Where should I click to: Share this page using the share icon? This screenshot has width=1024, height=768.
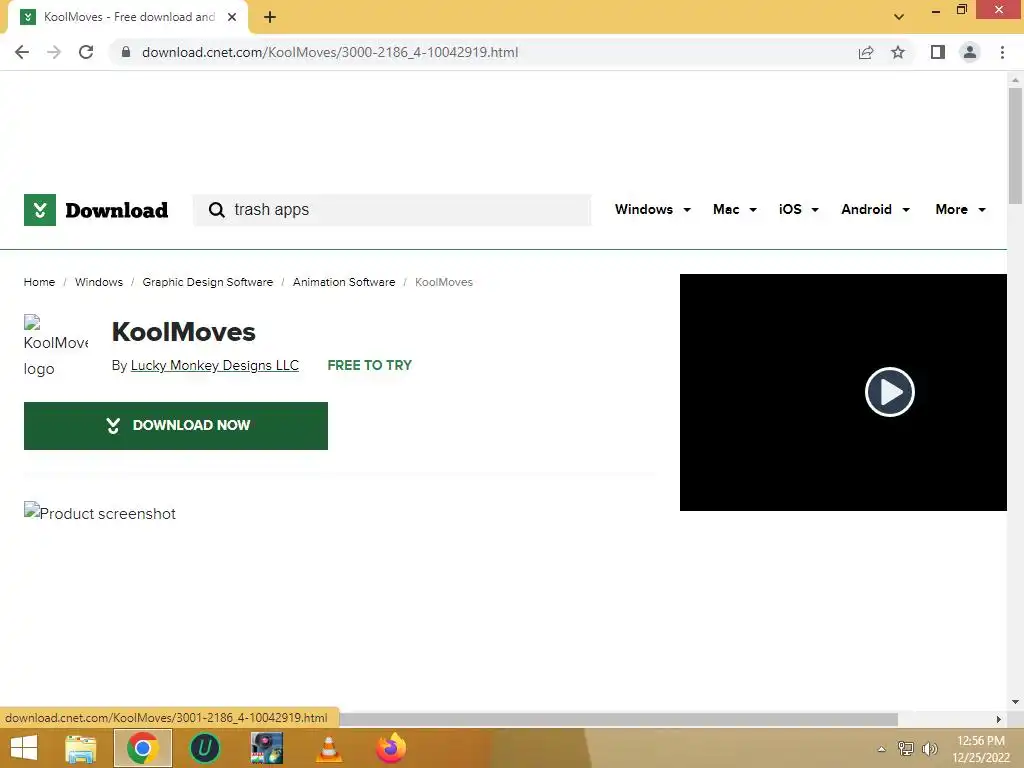pyautogui.click(x=866, y=52)
